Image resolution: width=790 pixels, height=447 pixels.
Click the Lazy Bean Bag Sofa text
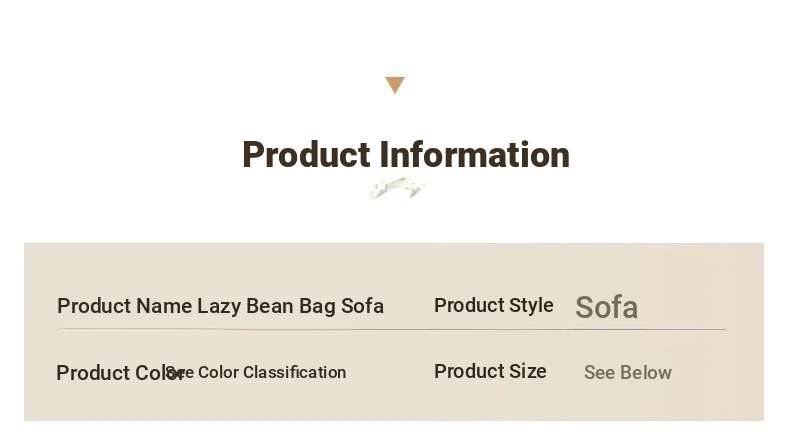click(x=290, y=306)
